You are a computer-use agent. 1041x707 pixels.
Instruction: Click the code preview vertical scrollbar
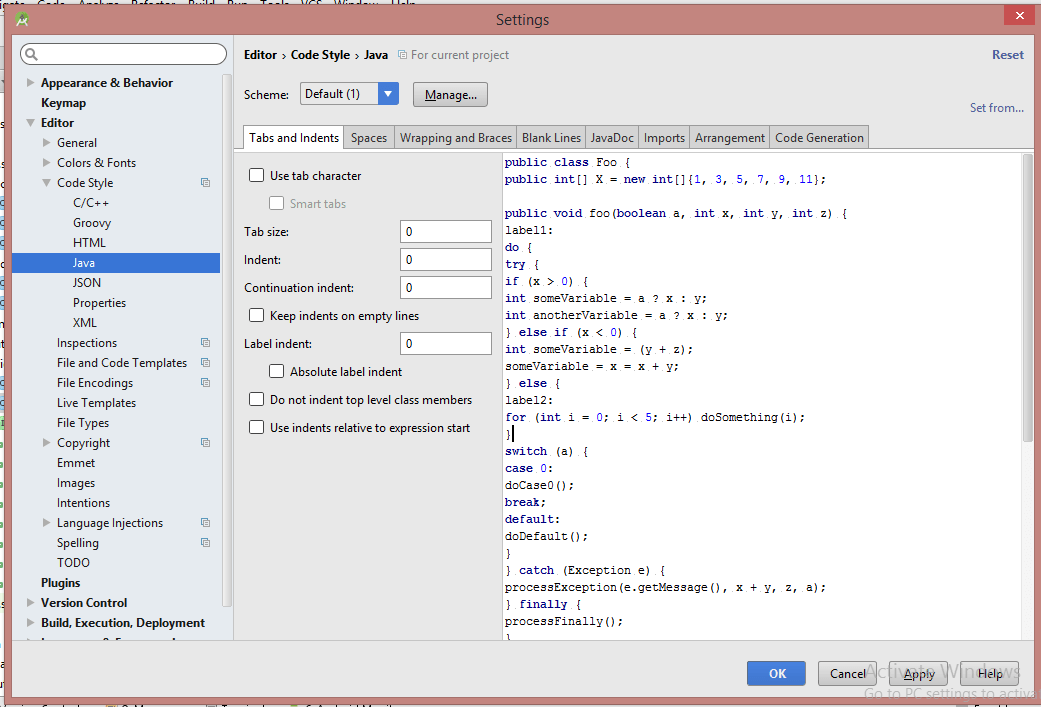pos(1027,300)
